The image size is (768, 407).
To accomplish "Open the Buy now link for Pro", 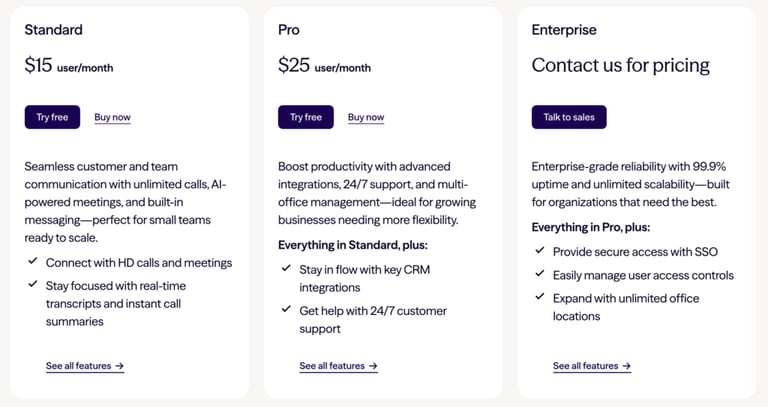I will coord(366,118).
